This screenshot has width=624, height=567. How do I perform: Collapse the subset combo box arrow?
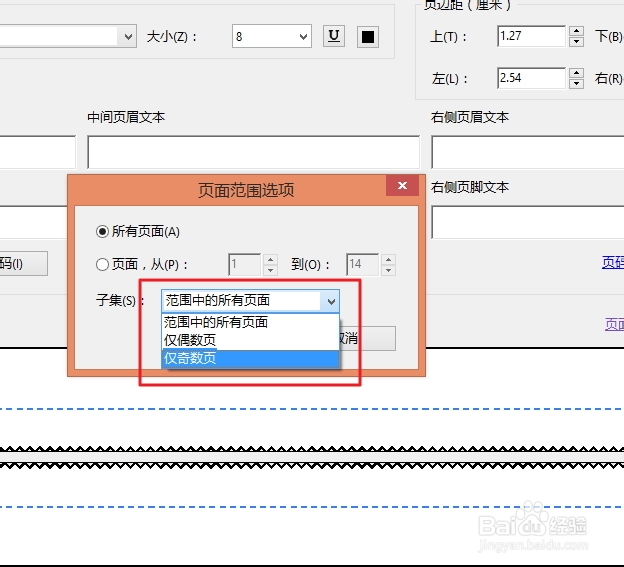pyautogui.click(x=331, y=301)
